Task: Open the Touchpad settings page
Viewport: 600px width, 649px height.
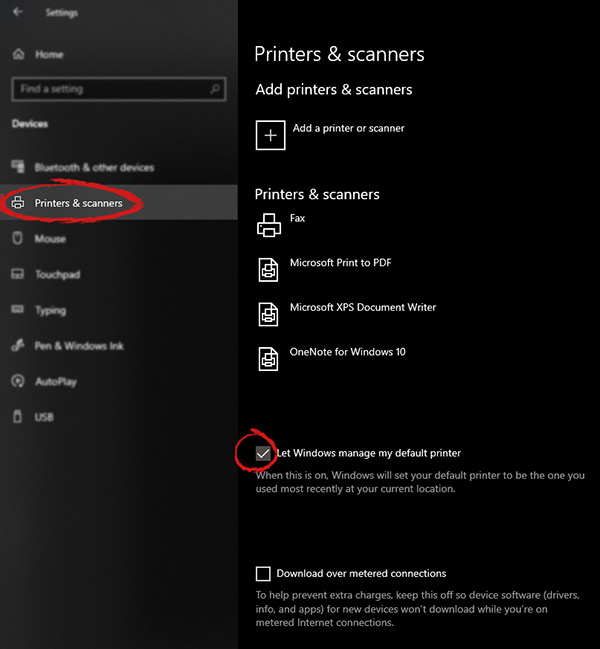Action: coord(58,274)
